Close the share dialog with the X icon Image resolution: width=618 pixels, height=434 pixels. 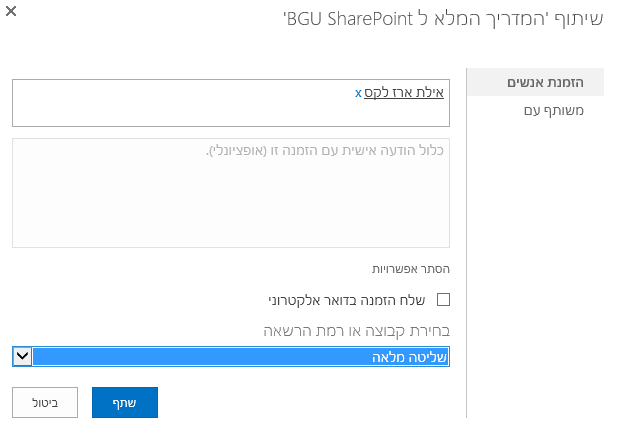click(x=11, y=11)
